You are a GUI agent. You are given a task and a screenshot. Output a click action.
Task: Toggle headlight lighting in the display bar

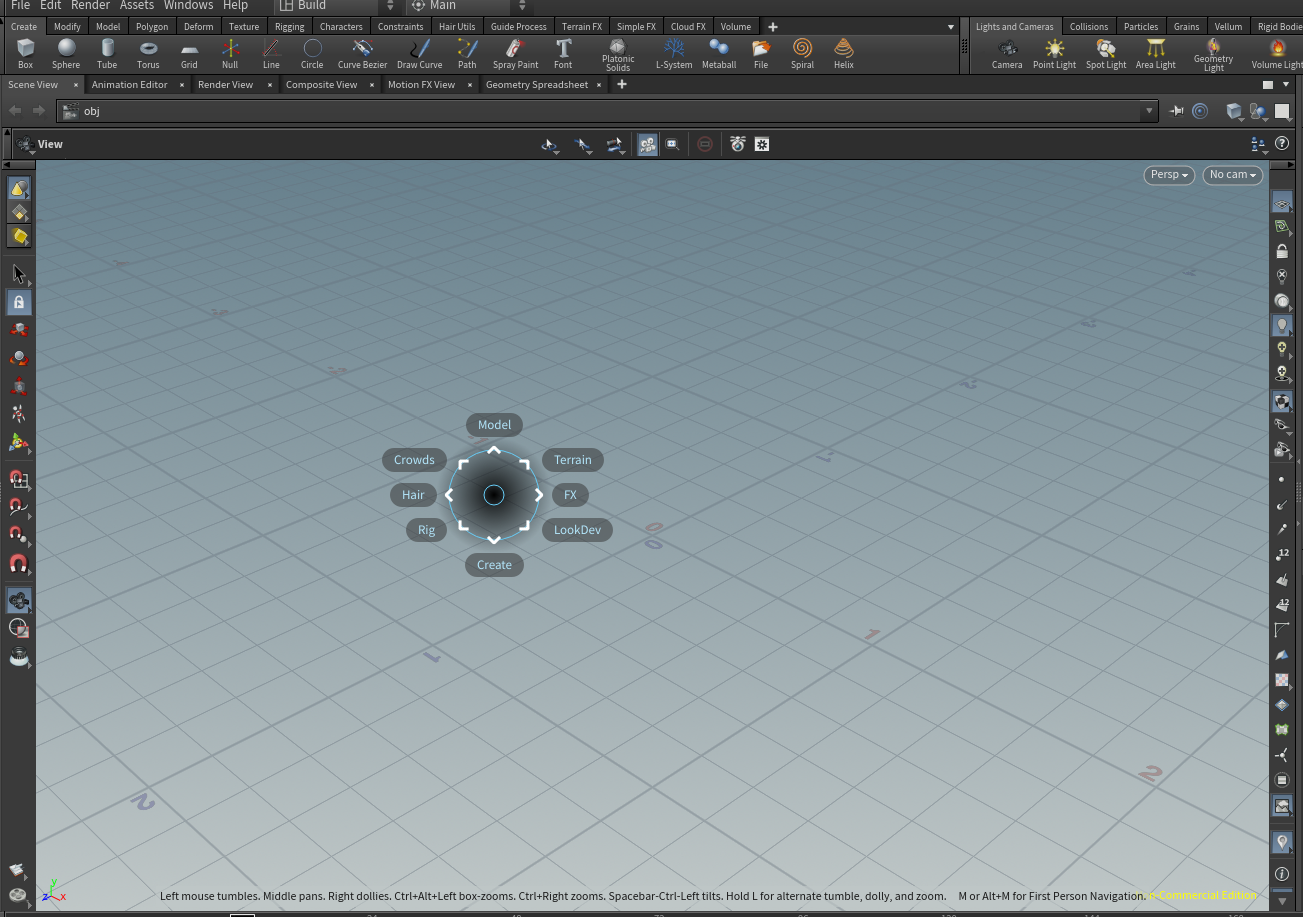pyautogui.click(x=1282, y=325)
